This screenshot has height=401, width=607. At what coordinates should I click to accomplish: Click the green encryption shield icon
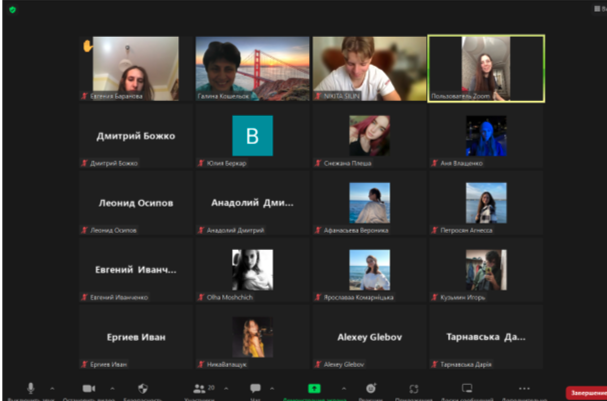point(13,9)
